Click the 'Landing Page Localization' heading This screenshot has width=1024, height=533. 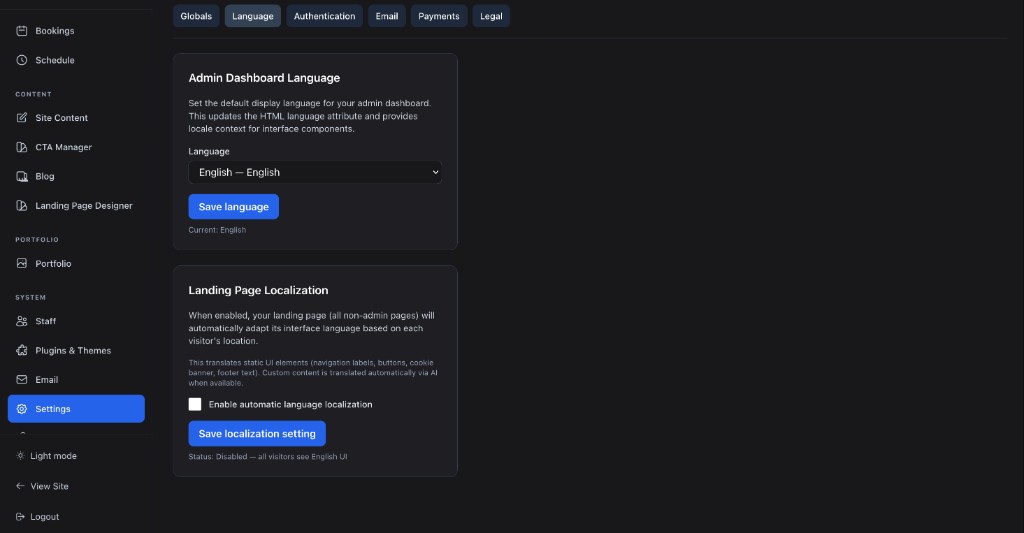[259, 290]
